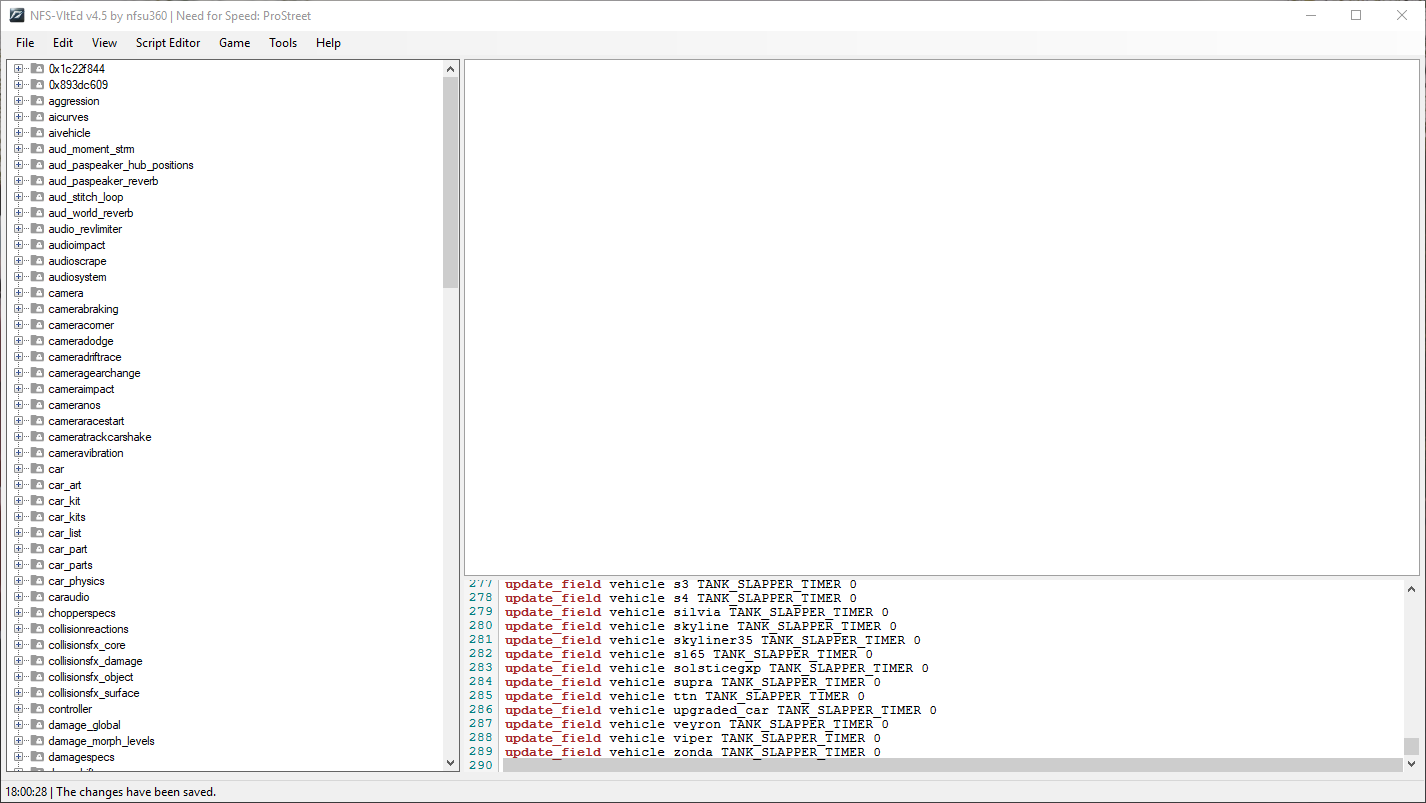1426x803 pixels.
Task: Select collisionsfx_surface tree item
Action: [x=94, y=693]
